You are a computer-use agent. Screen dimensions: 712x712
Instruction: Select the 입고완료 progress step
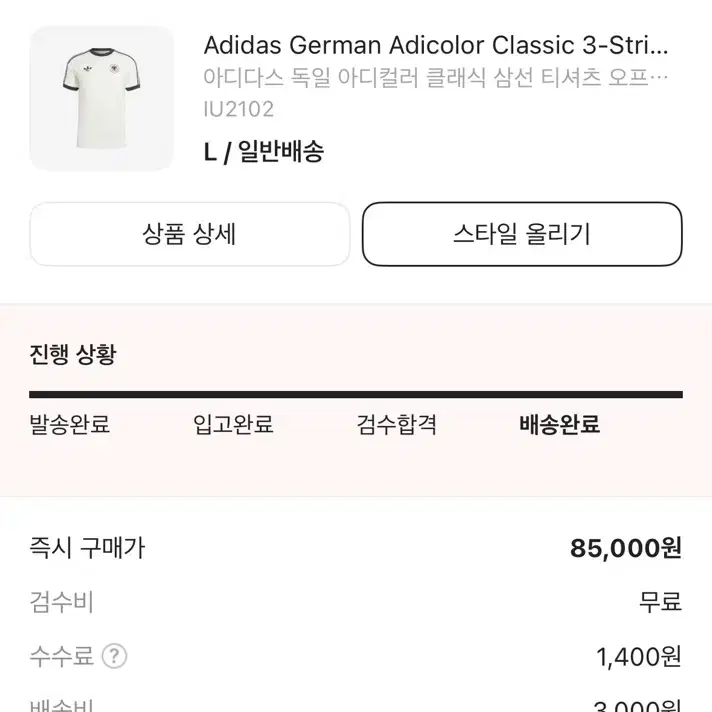[x=233, y=425]
